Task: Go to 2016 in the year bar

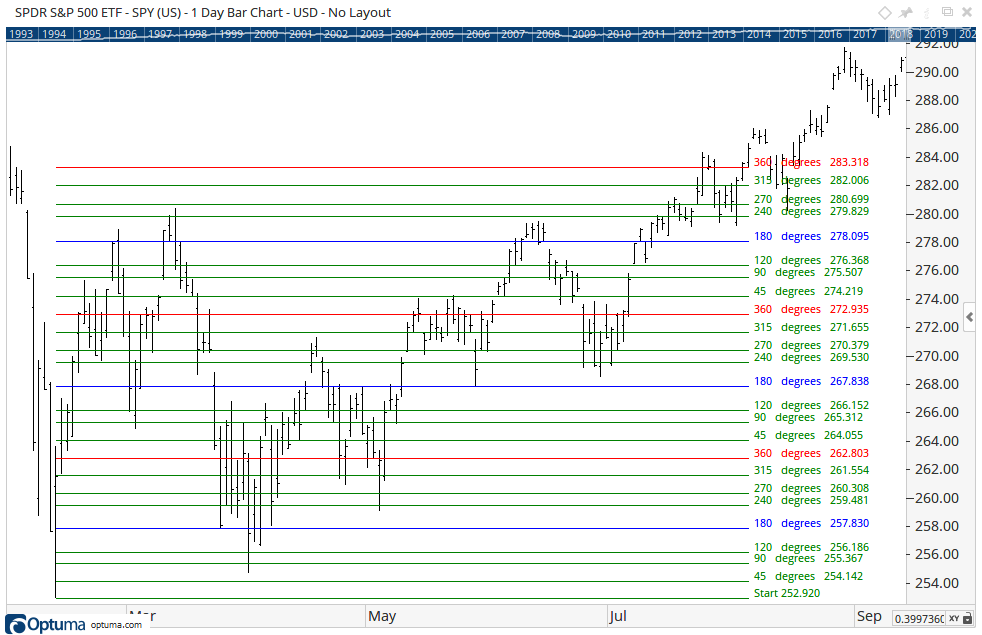Action: pyautogui.click(x=830, y=34)
